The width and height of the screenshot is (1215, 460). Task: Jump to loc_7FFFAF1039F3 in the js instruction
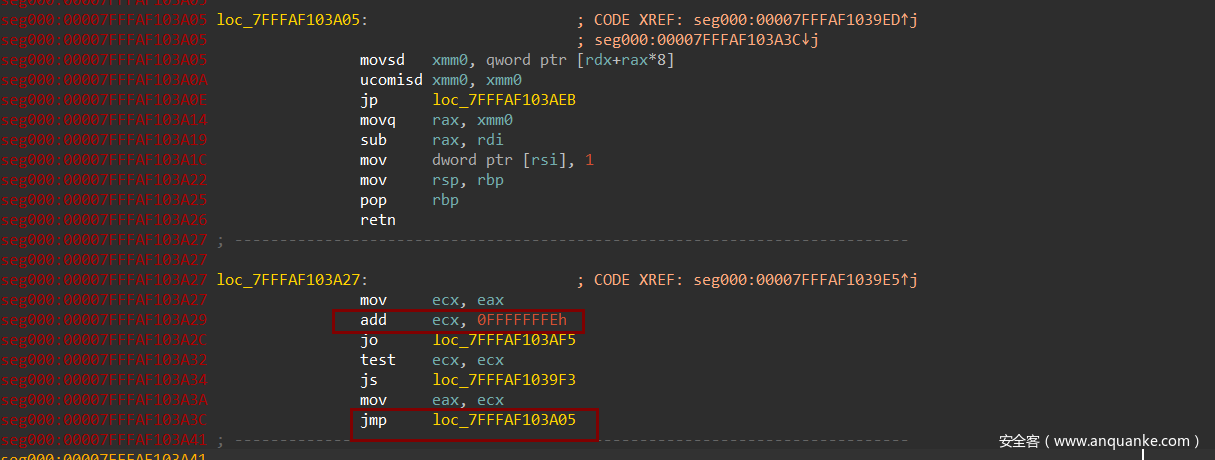click(504, 380)
